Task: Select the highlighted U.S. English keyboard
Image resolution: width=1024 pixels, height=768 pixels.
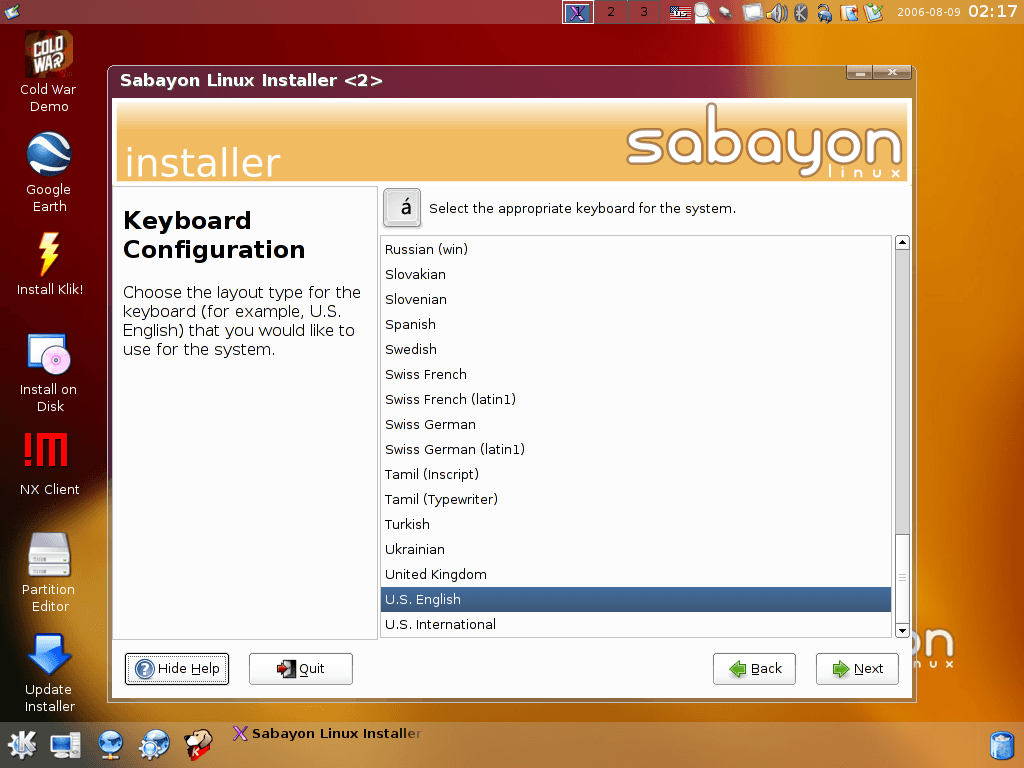Action: 635,600
